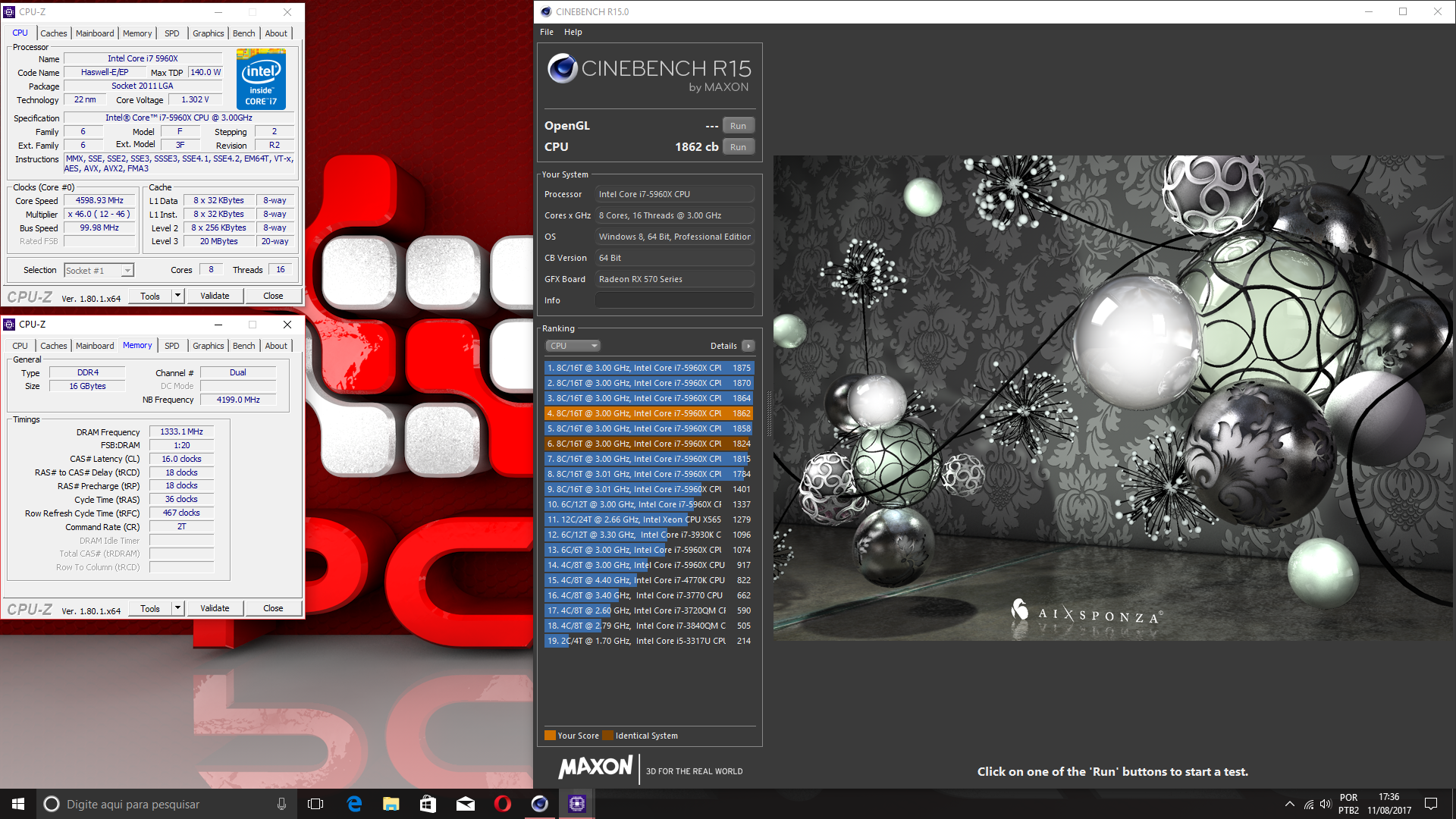
Task: Open File Explorer from taskbar
Action: coord(391,804)
